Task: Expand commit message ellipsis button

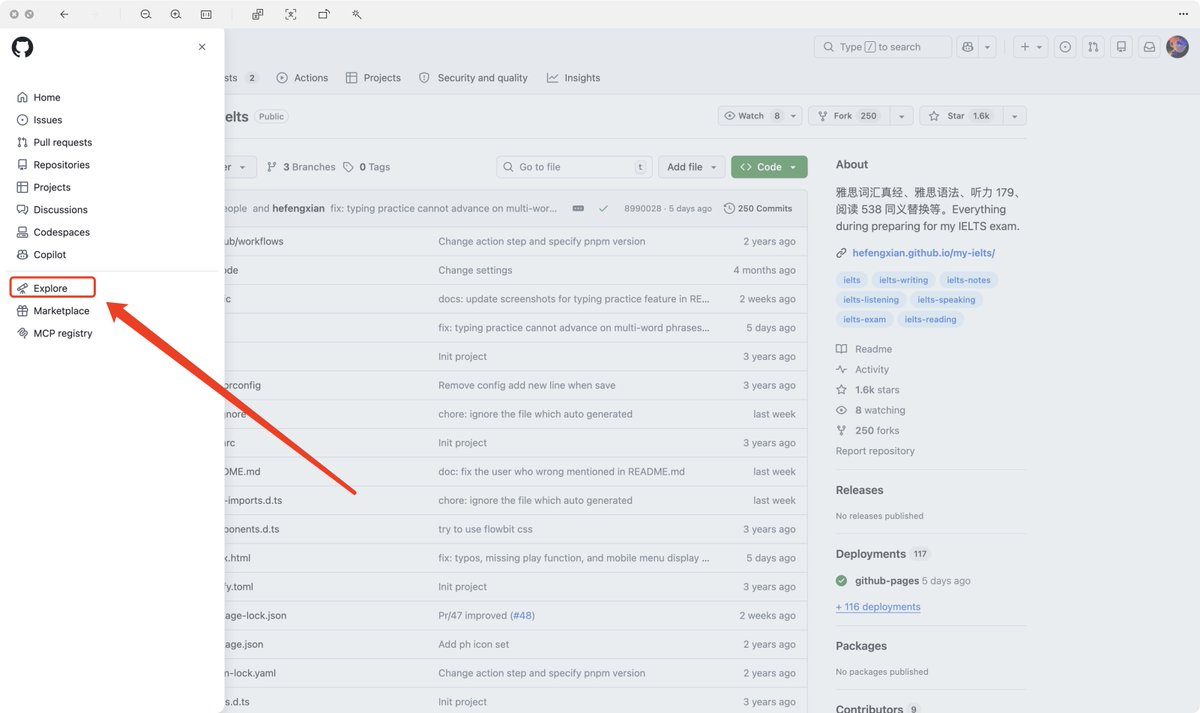Action: tap(578, 209)
